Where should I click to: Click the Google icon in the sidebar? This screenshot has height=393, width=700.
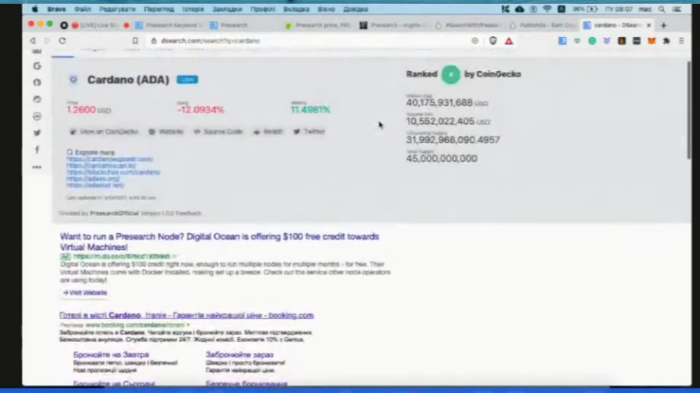pyautogui.click(x=37, y=66)
